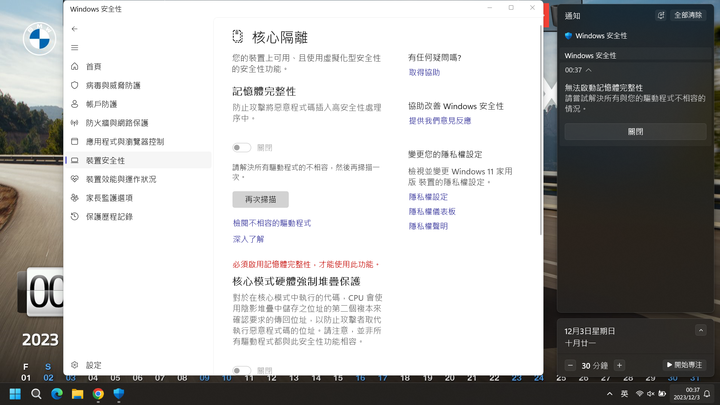
Task: Click the 核心隔離 heading
Action: coord(280,37)
